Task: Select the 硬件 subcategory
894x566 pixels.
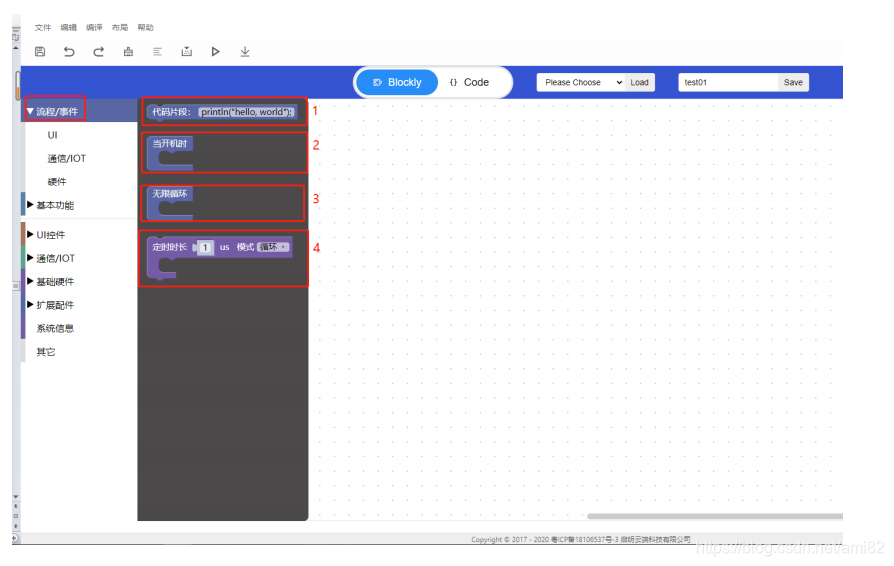Action: [57, 182]
